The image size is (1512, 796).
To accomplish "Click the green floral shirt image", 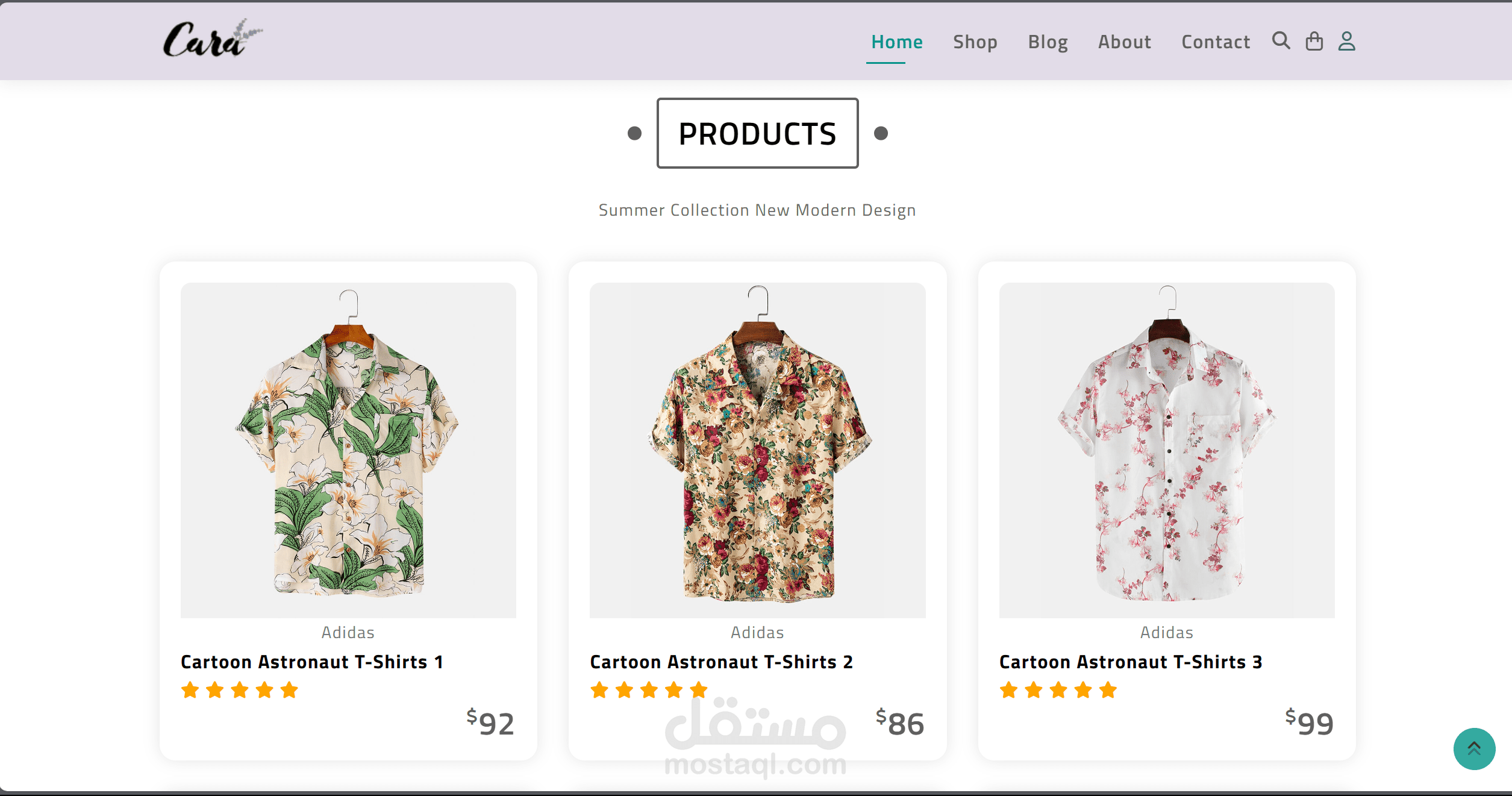I will 348,450.
